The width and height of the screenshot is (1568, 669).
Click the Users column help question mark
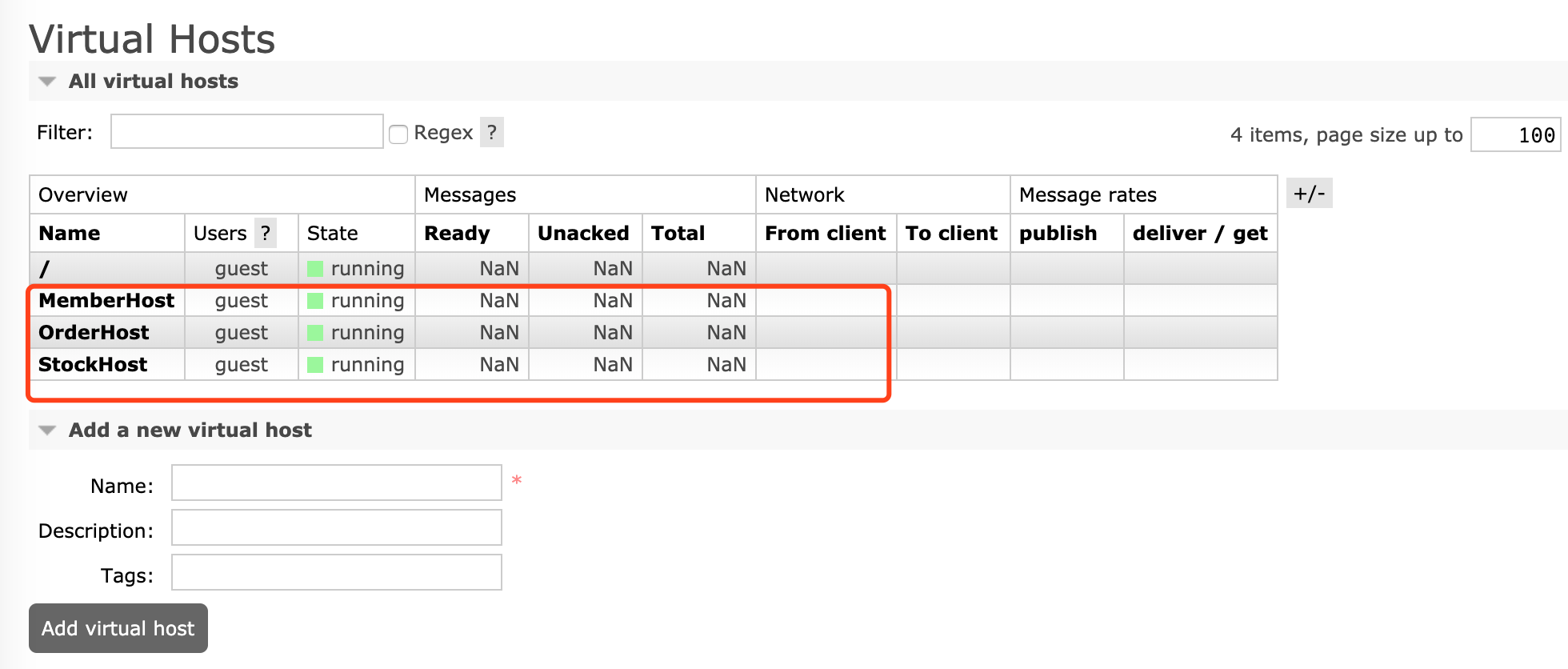(266, 233)
